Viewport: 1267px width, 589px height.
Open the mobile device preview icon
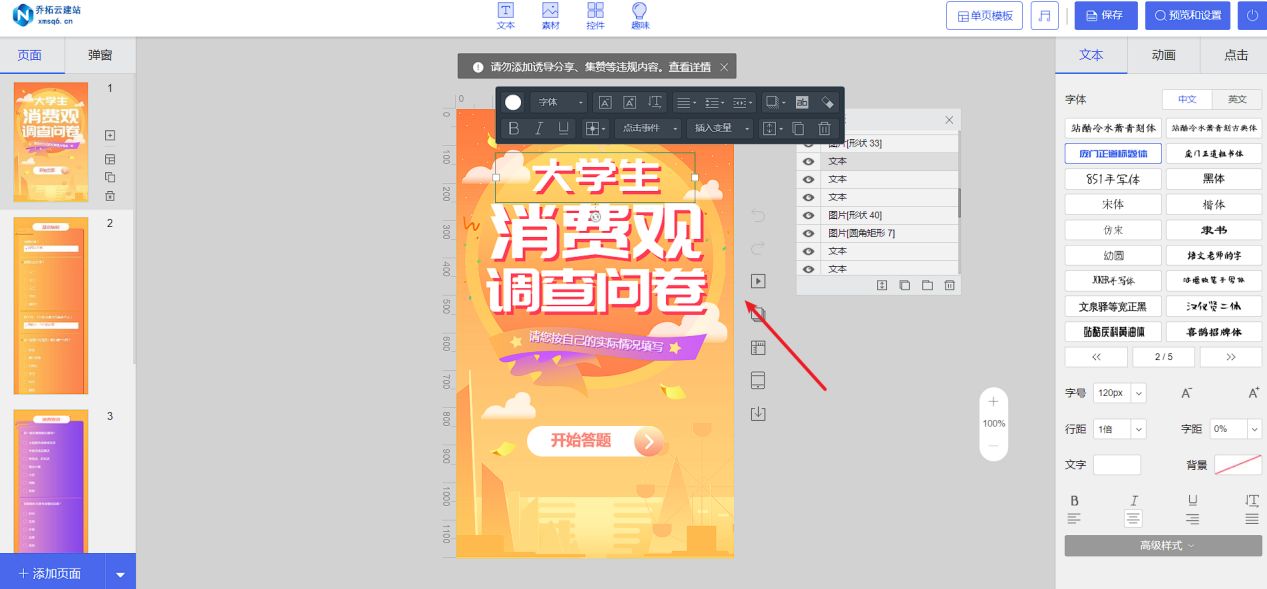pos(757,380)
